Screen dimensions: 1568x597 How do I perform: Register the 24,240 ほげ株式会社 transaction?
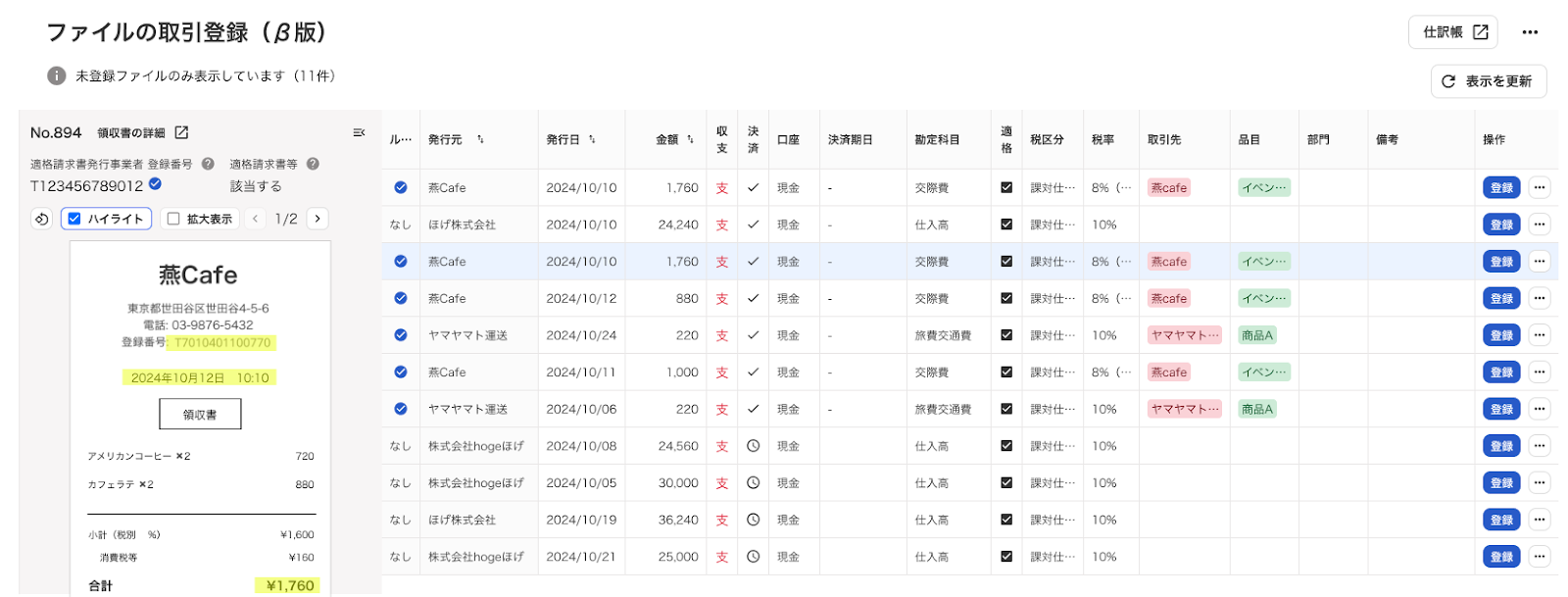coord(1501,224)
